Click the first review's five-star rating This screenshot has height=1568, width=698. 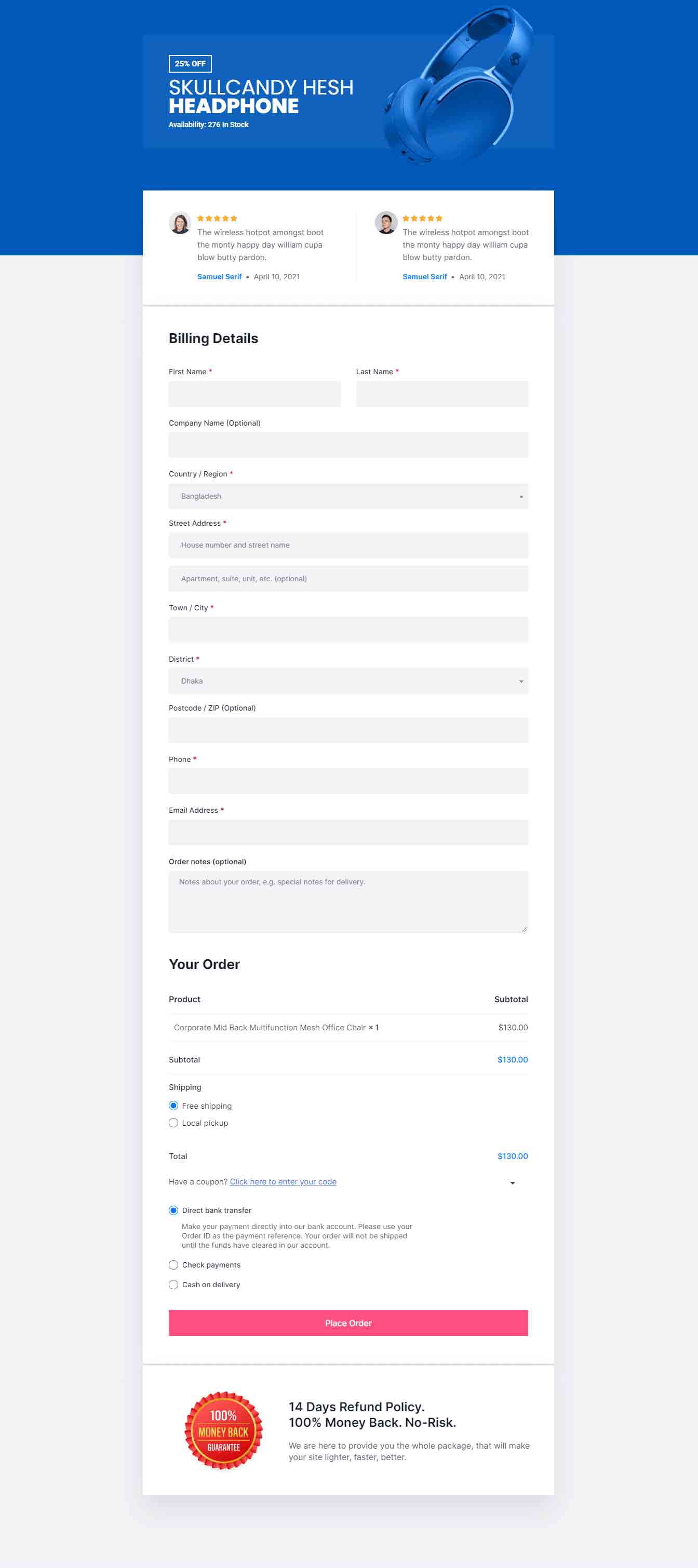point(217,218)
